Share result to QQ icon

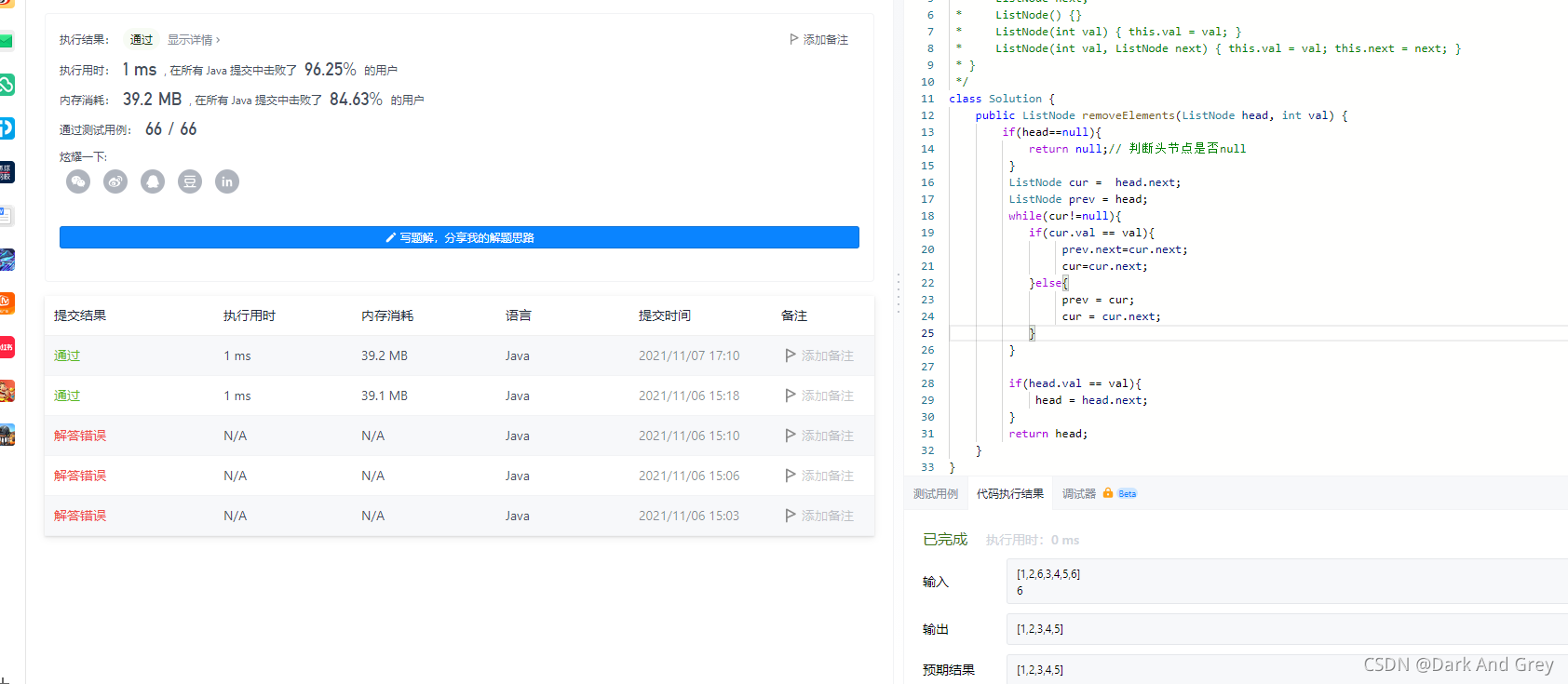[153, 181]
